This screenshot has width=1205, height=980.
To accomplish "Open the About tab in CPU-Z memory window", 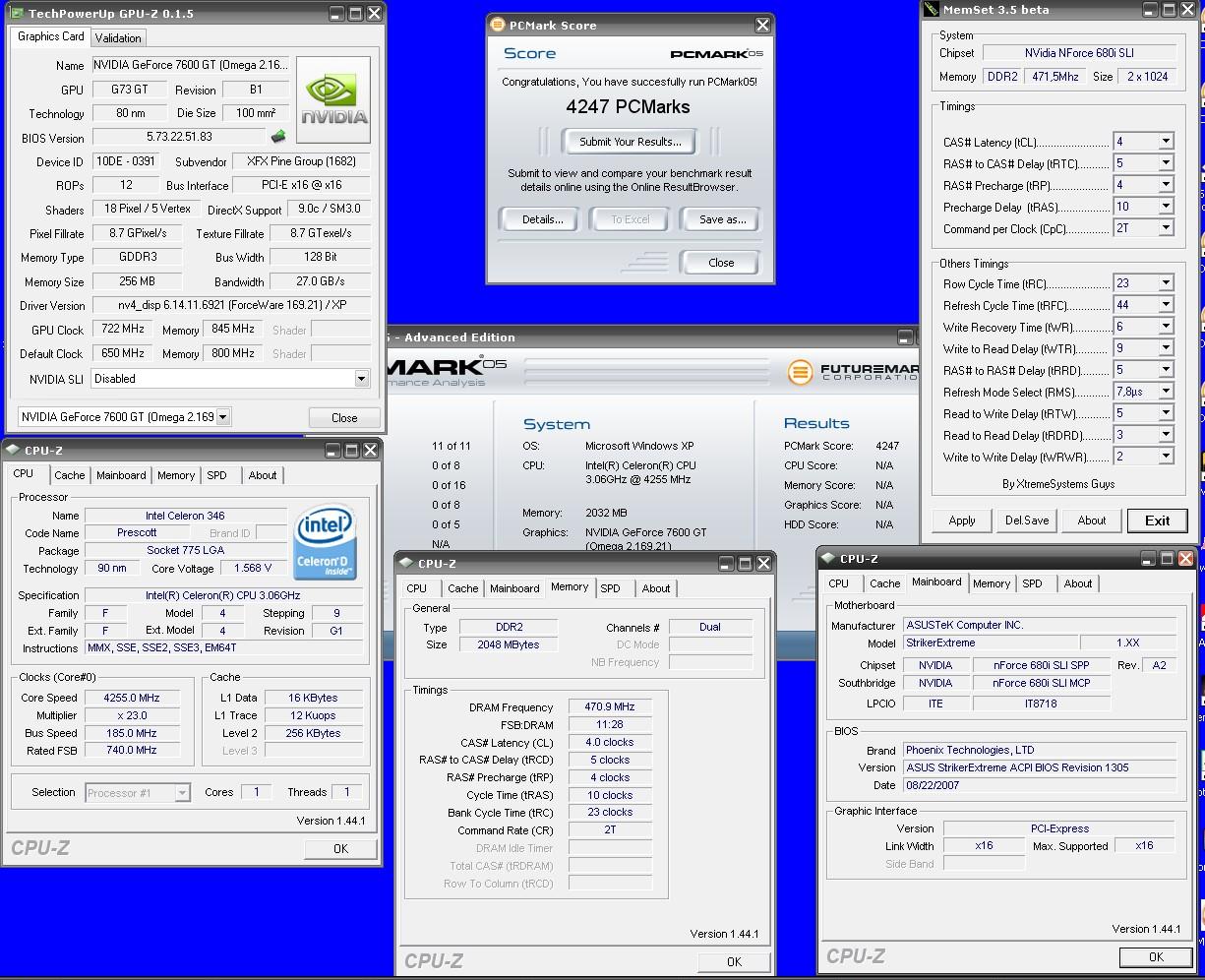I will (656, 588).
